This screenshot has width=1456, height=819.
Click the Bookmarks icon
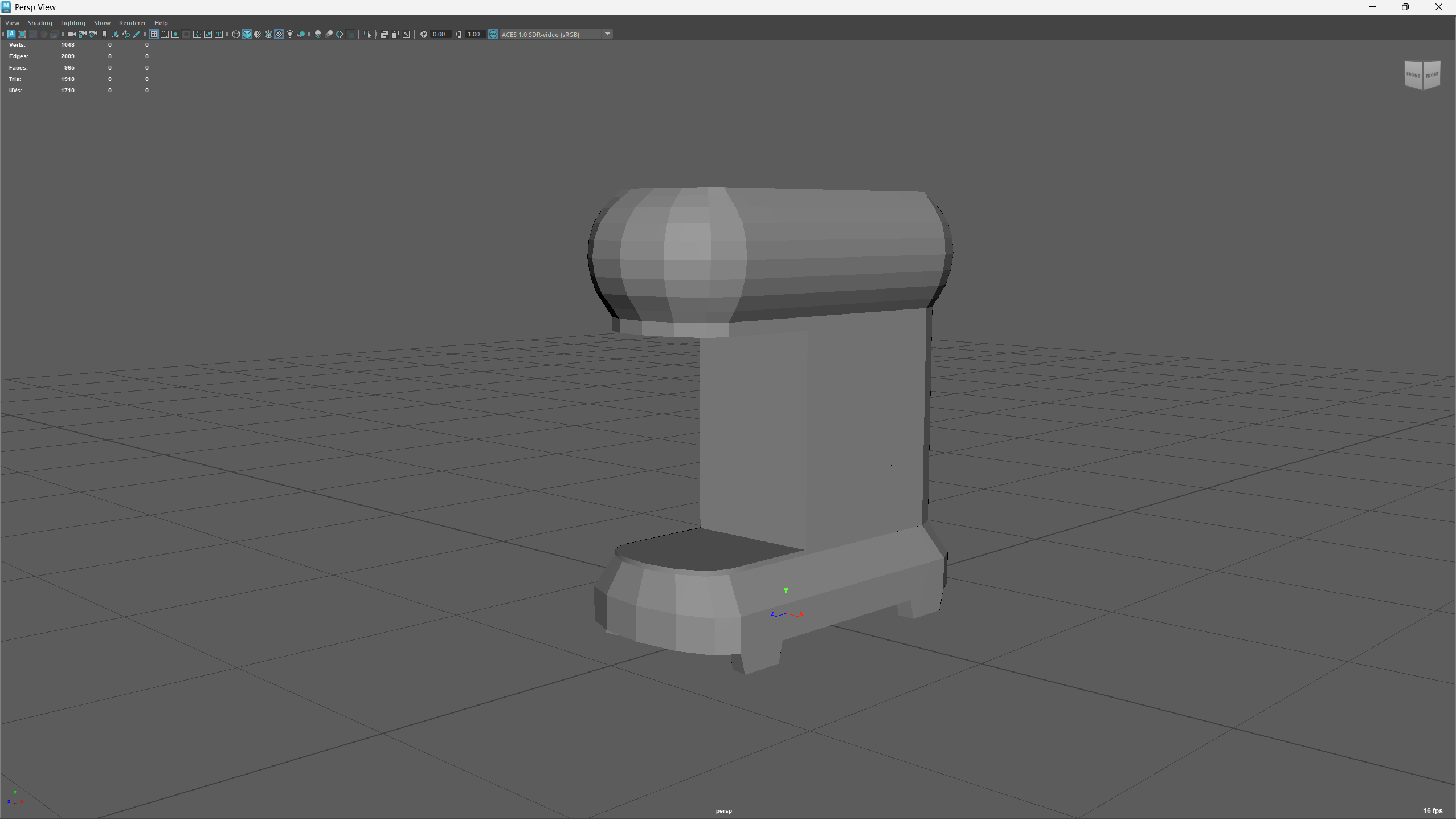point(104,34)
